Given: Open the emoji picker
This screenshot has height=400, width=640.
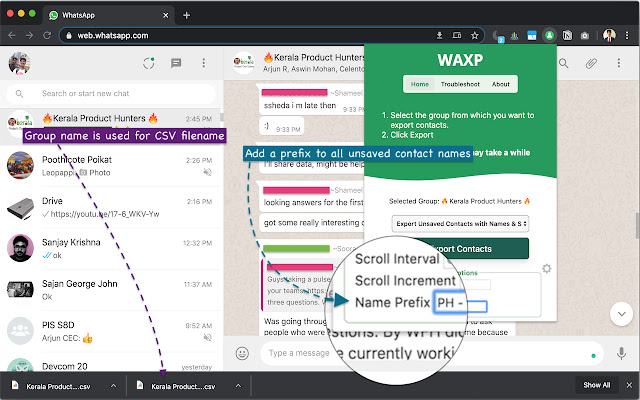Looking at the screenshot, I should point(242,353).
